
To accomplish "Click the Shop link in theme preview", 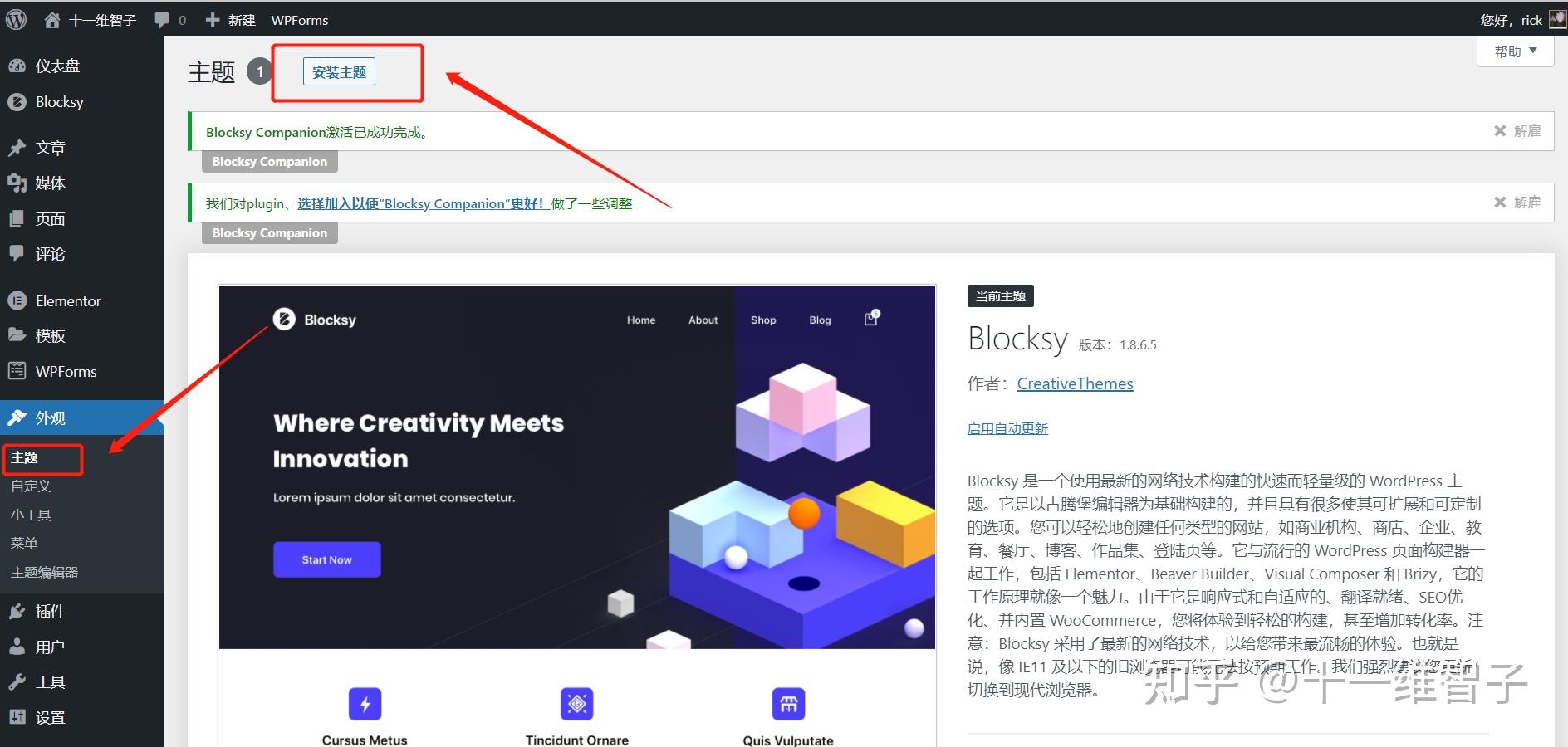I will point(763,320).
